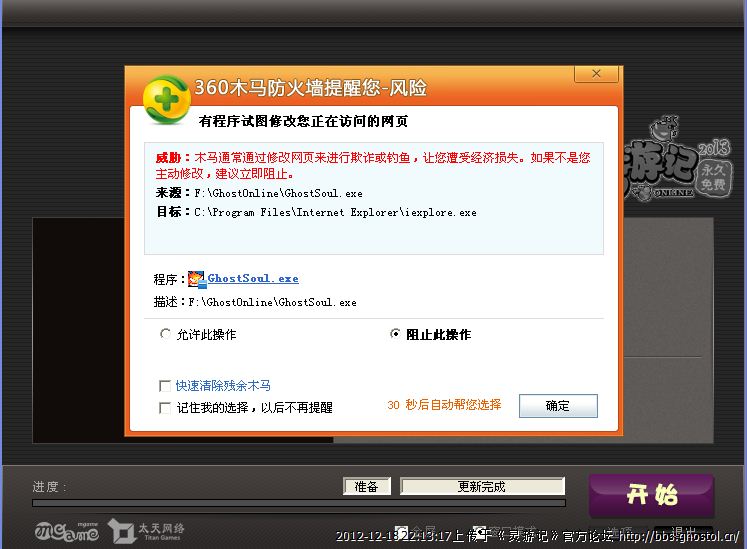Click the GhostSoul.exe program icon

[196, 279]
